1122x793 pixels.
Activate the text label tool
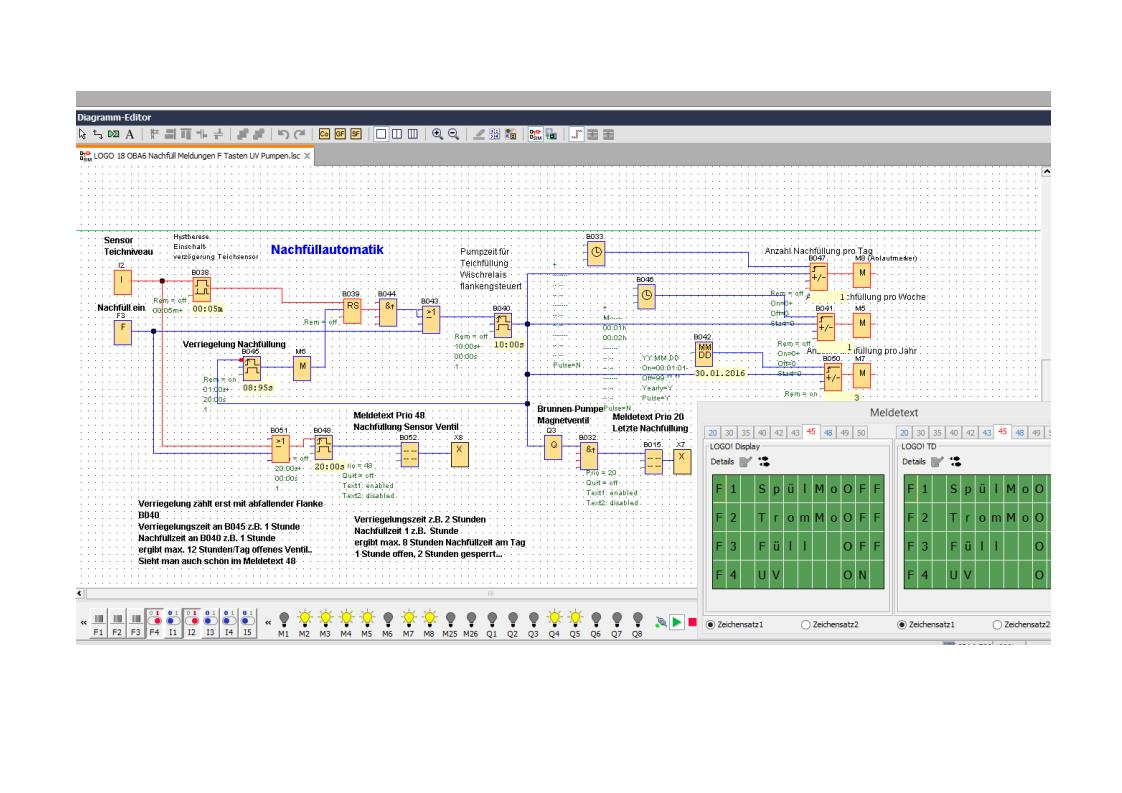130,133
